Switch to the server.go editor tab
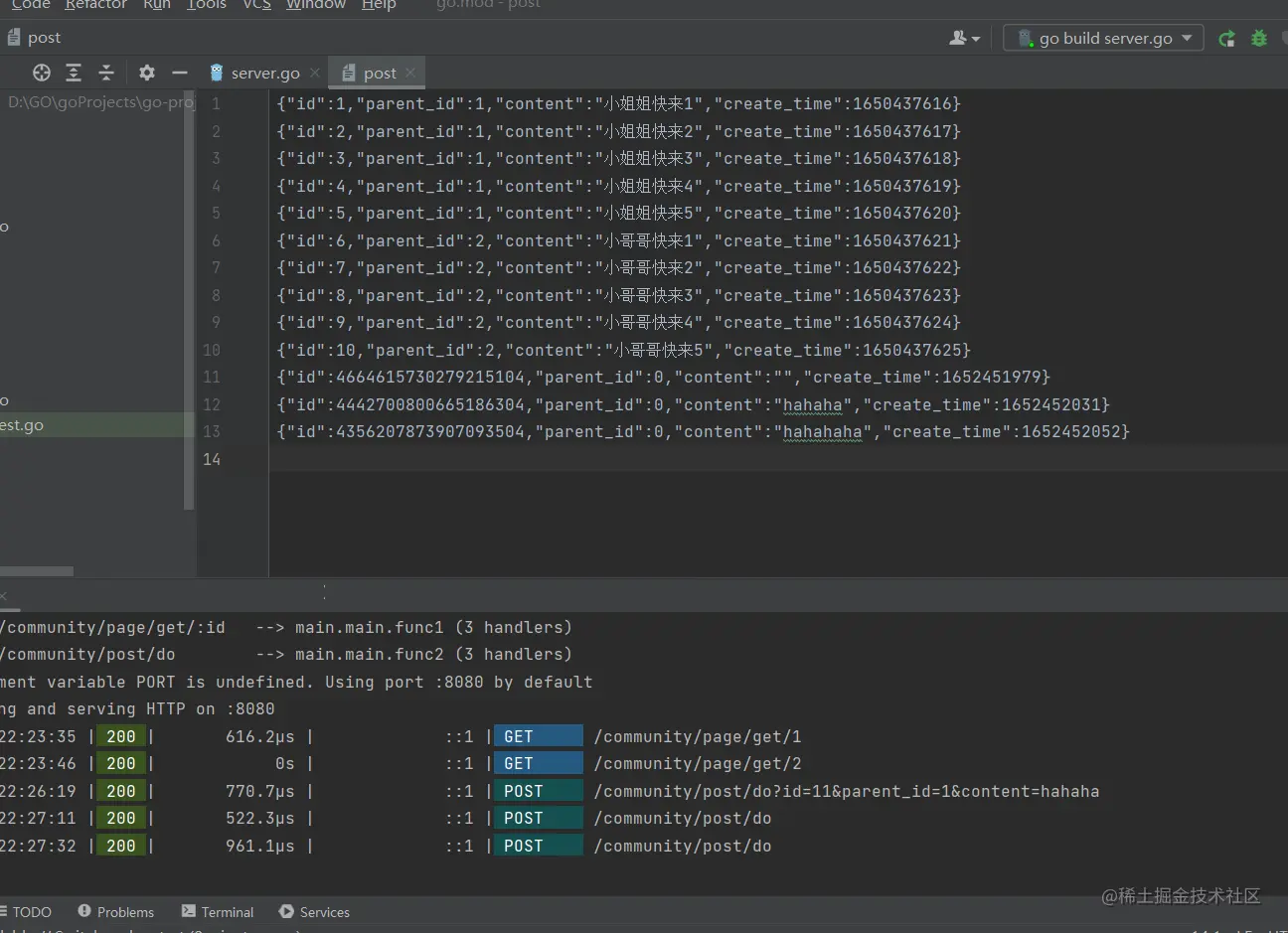This screenshot has height=933, width=1288. click(264, 73)
